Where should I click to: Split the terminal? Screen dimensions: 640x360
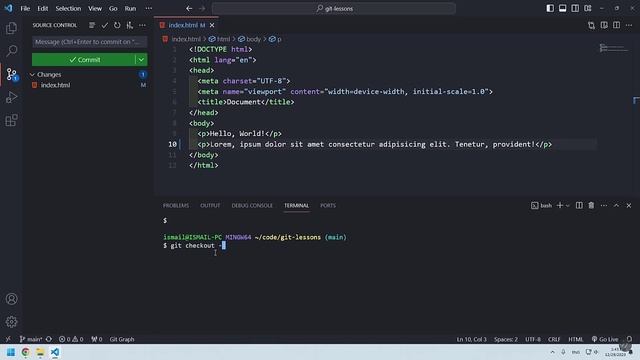(x=579, y=206)
